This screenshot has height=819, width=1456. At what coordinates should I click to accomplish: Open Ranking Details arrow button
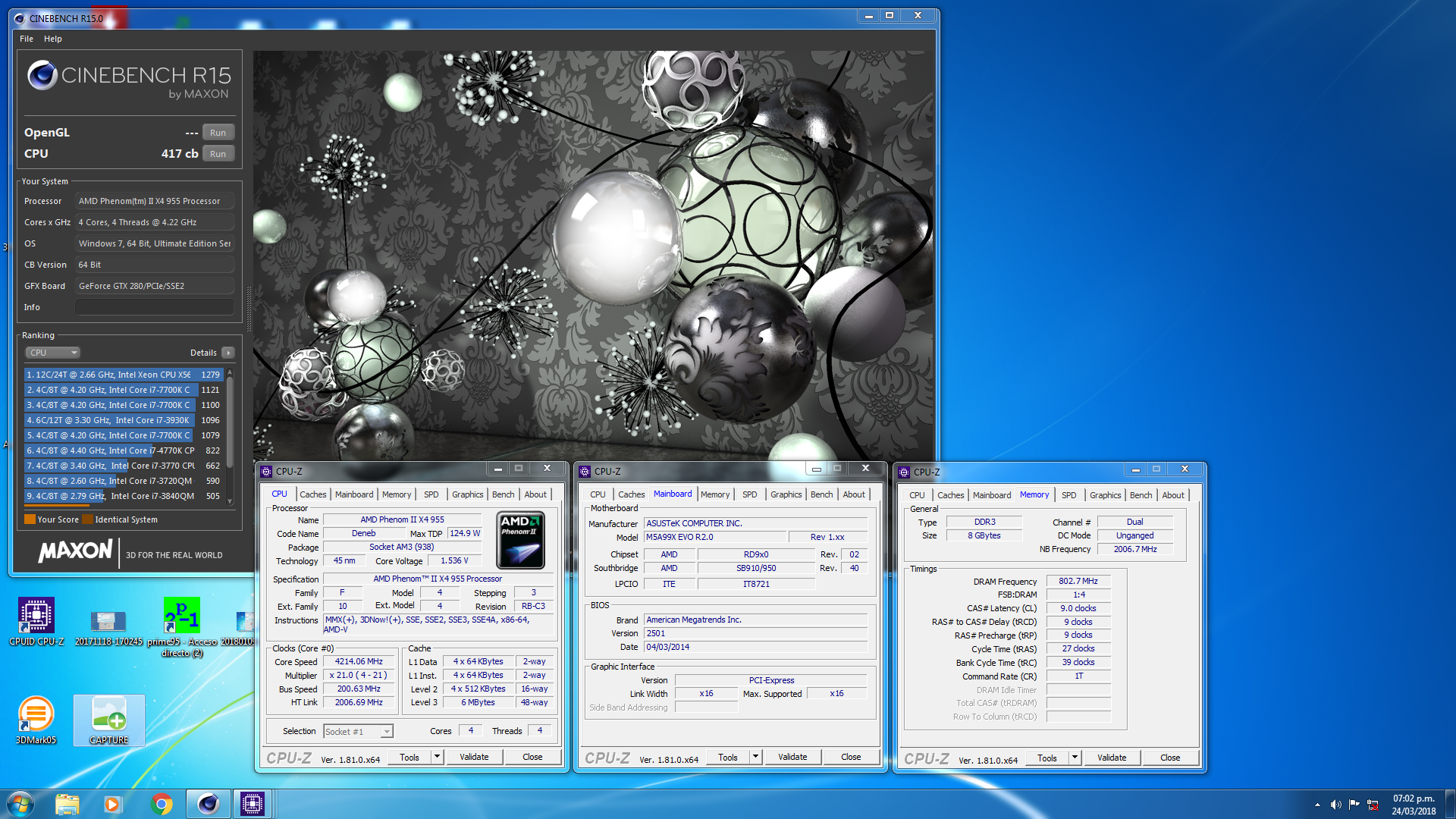pyautogui.click(x=228, y=353)
